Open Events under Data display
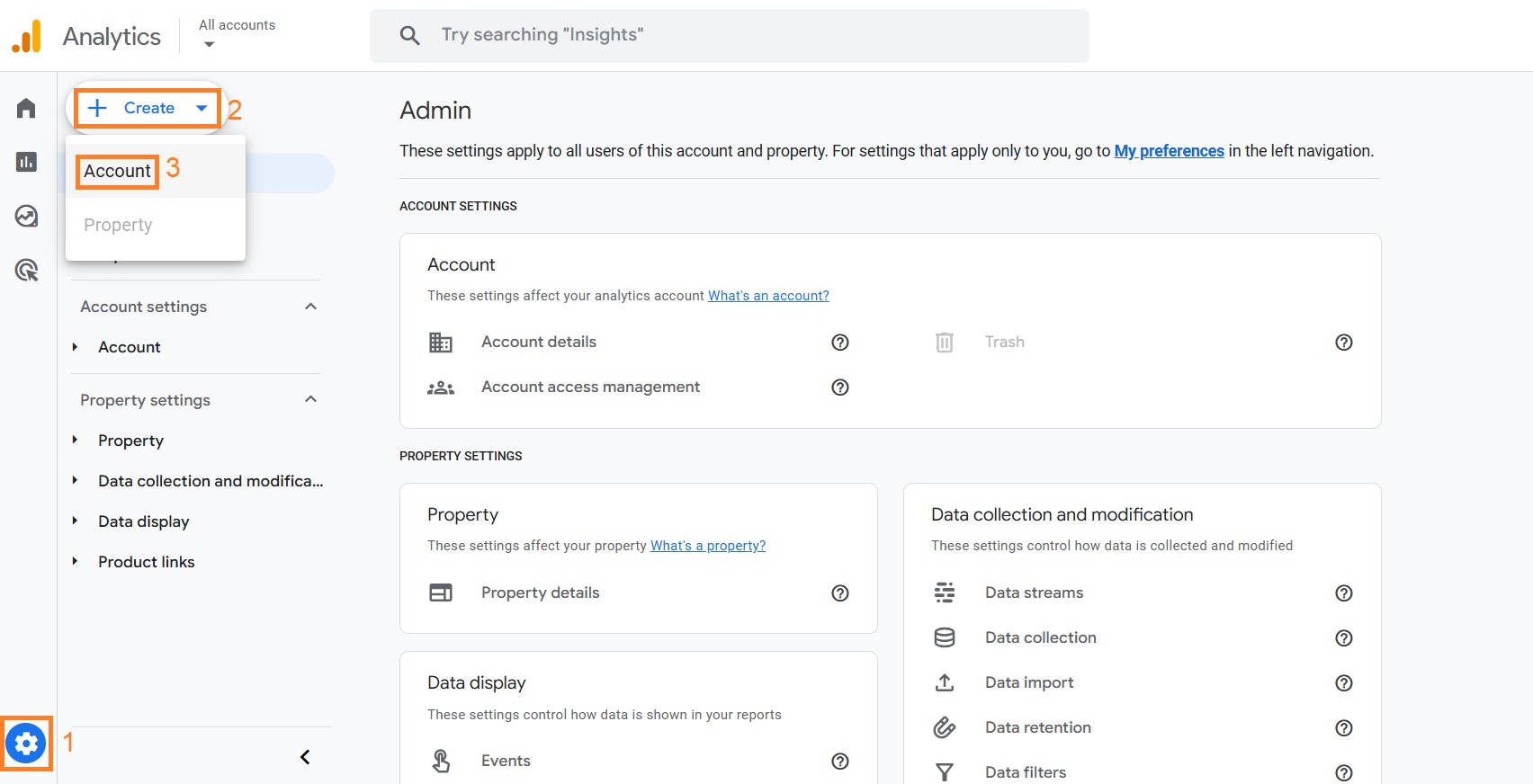This screenshot has height=784, width=1533. tap(506, 762)
